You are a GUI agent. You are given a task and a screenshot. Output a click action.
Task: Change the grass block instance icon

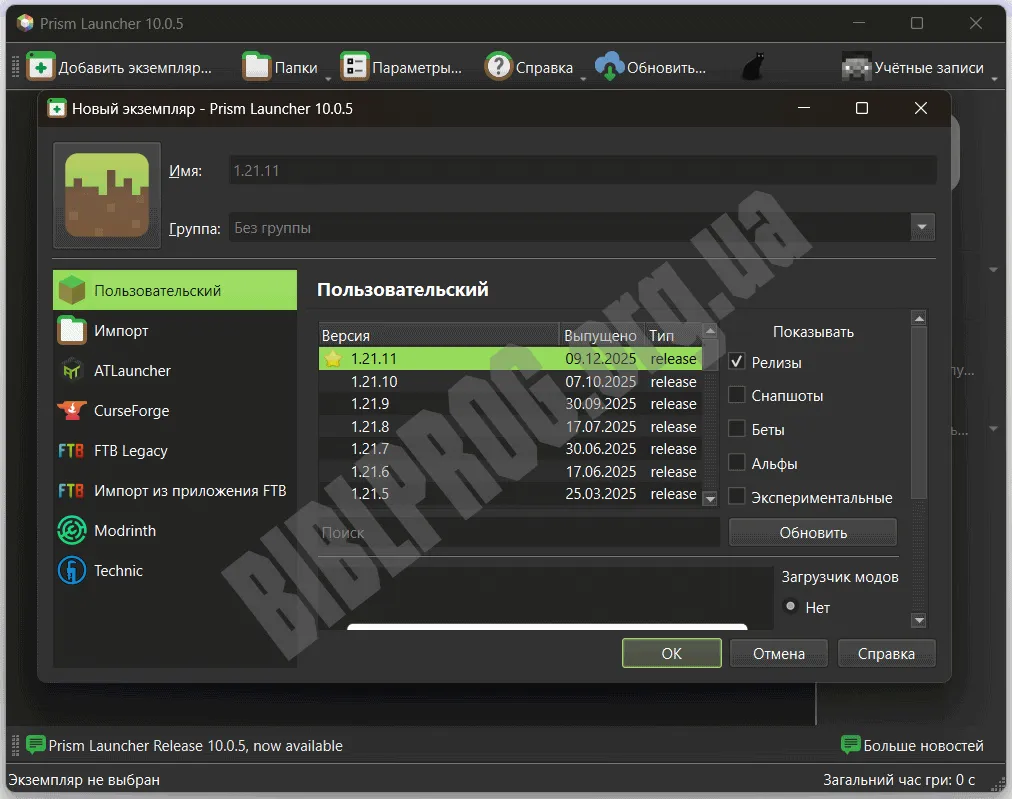pyautogui.click(x=107, y=196)
